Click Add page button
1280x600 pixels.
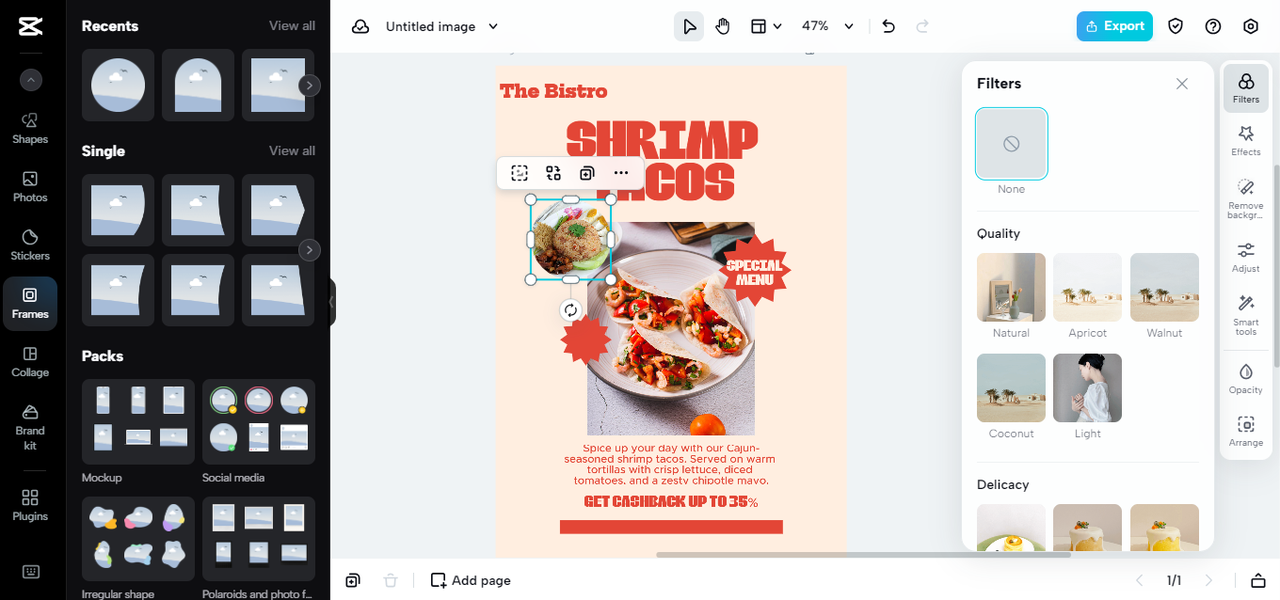tap(470, 580)
